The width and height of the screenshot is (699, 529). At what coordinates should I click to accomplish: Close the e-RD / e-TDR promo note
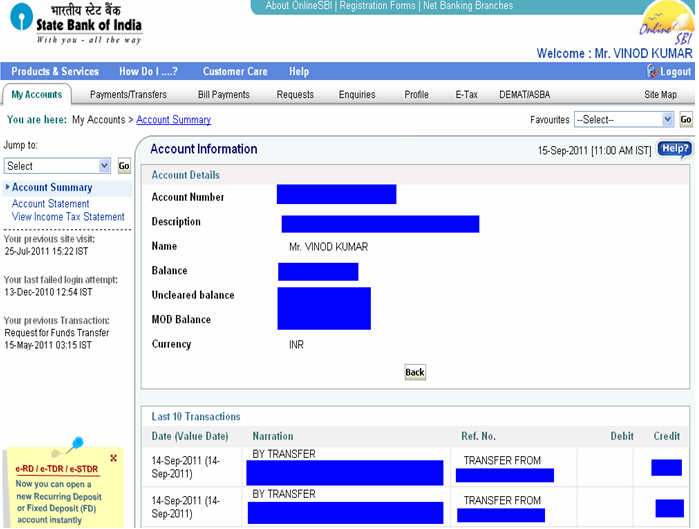click(x=114, y=458)
